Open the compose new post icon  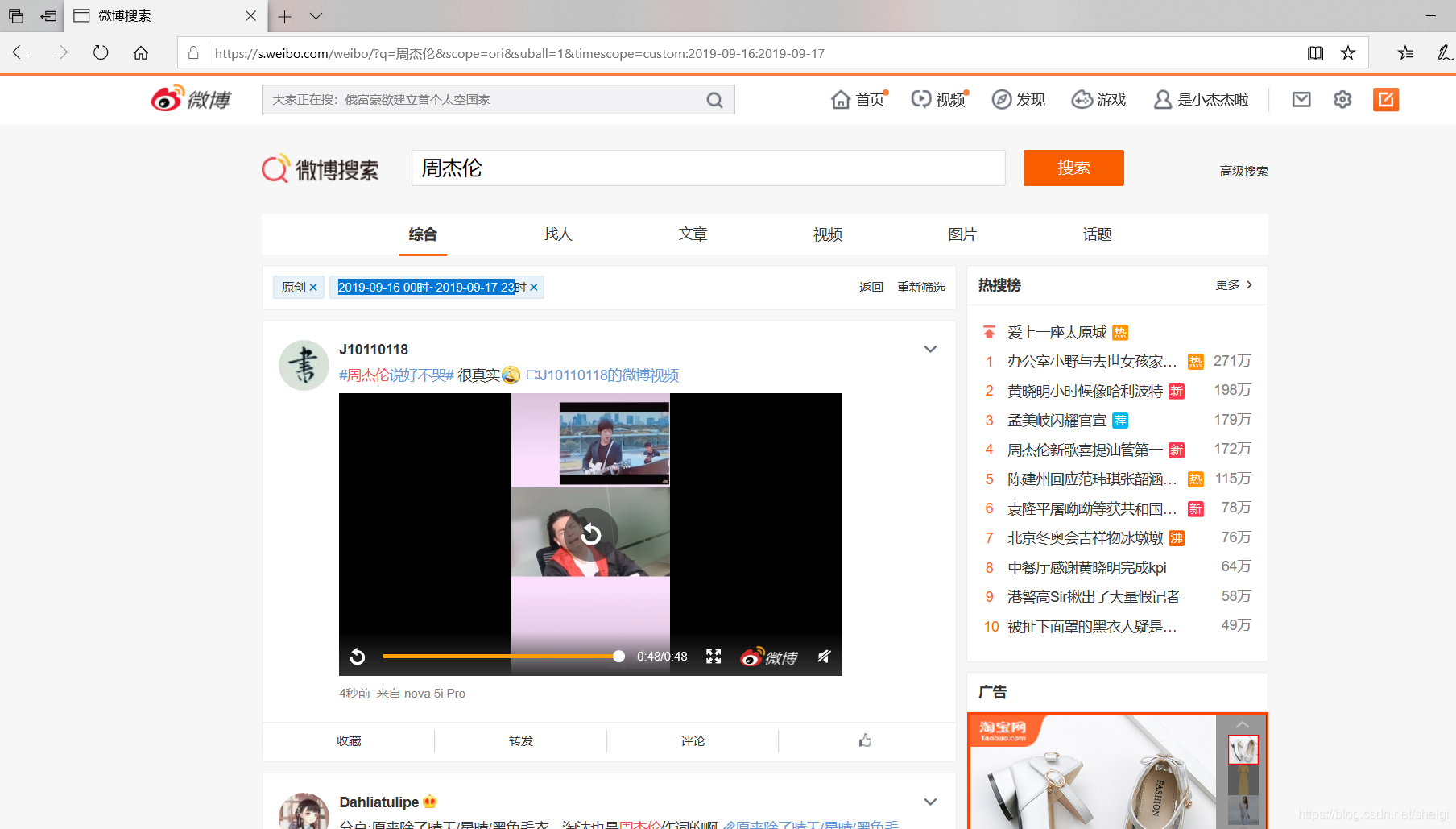click(1386, 99)
